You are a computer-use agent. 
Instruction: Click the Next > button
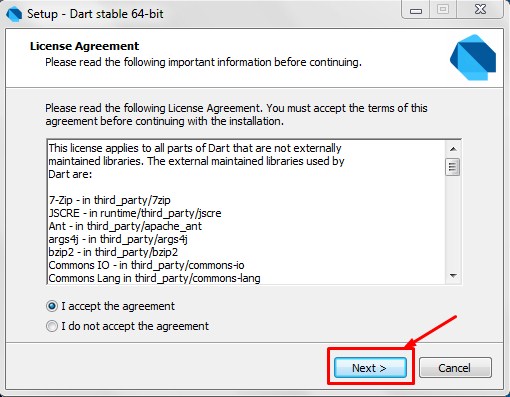pyautogui.click(x=370, y=368)
